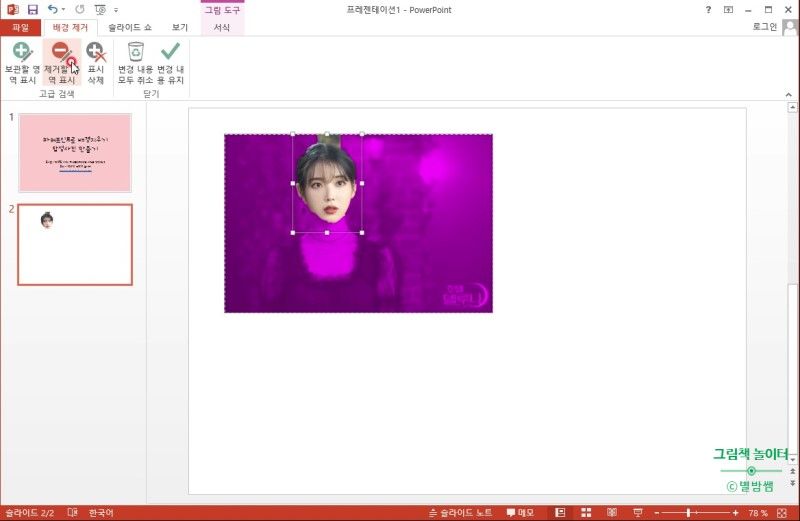Image resolution: width=800 pixels, height=521 pixels.
Task: Switch to Slide Sorter view
Action: point(586,513)
